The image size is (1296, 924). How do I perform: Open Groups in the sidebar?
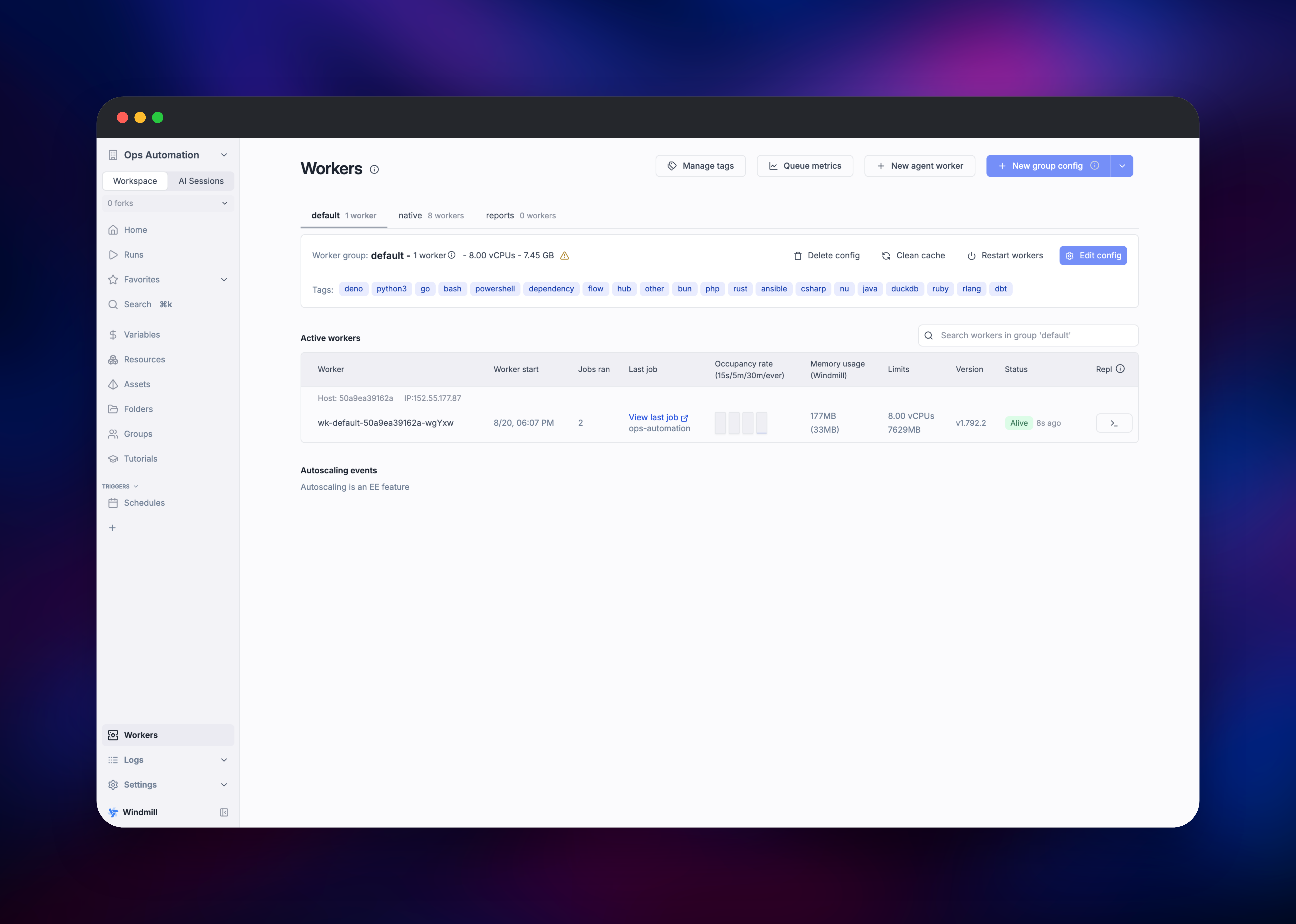(168, 434)
